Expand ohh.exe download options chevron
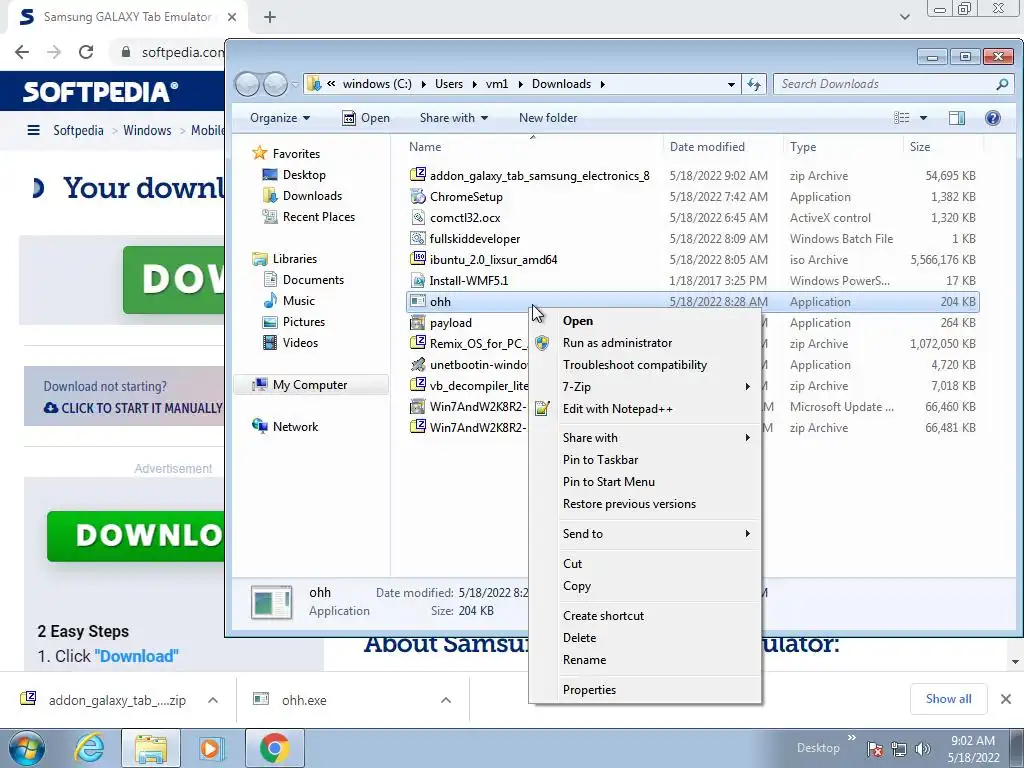The height and width of the screenshot is (768, 1024). point(446,699)
